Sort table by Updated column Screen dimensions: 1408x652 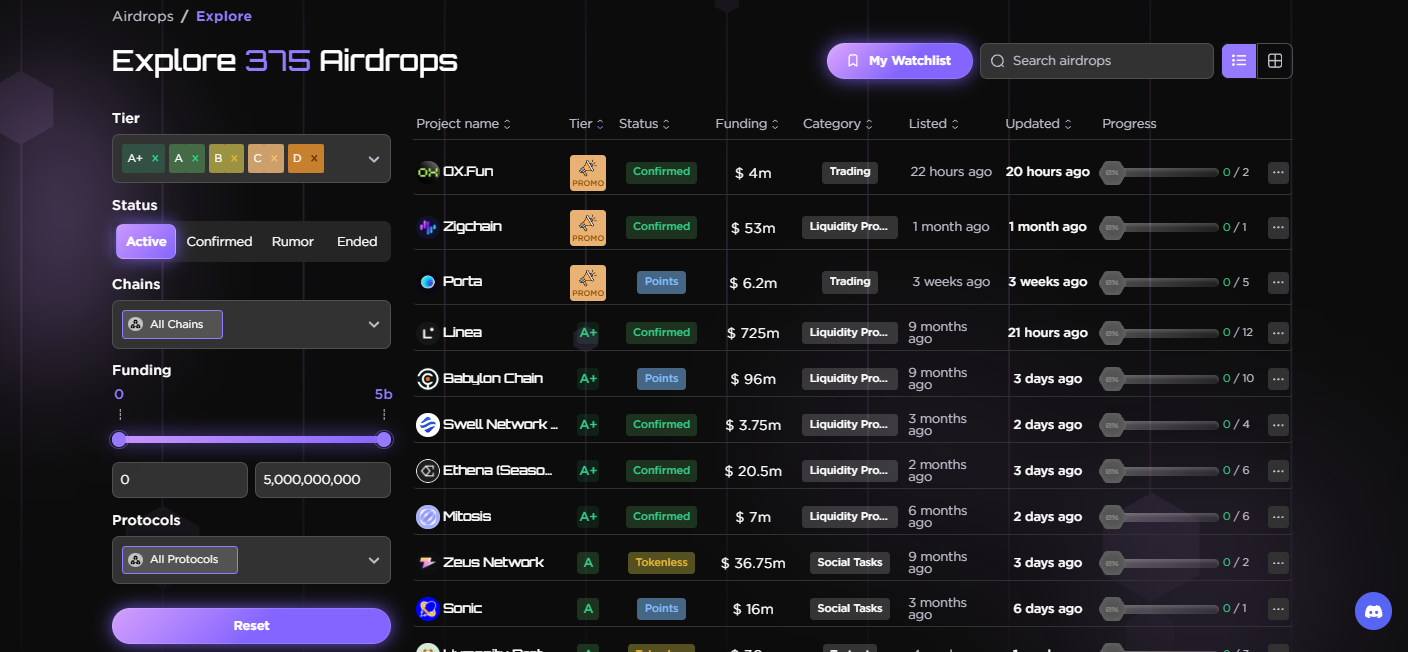1039,124
